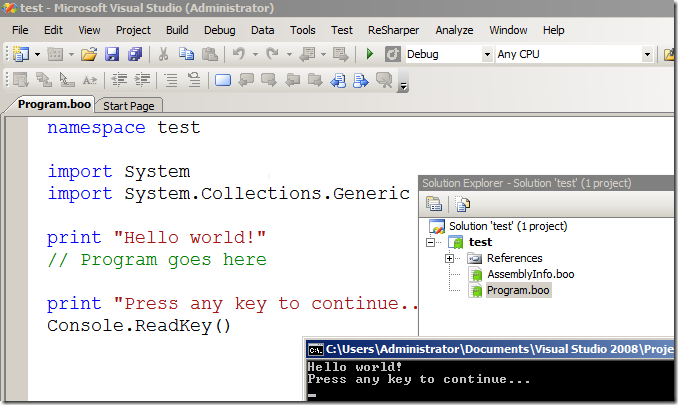Click the Clear All Bookmarks icon

384,80
